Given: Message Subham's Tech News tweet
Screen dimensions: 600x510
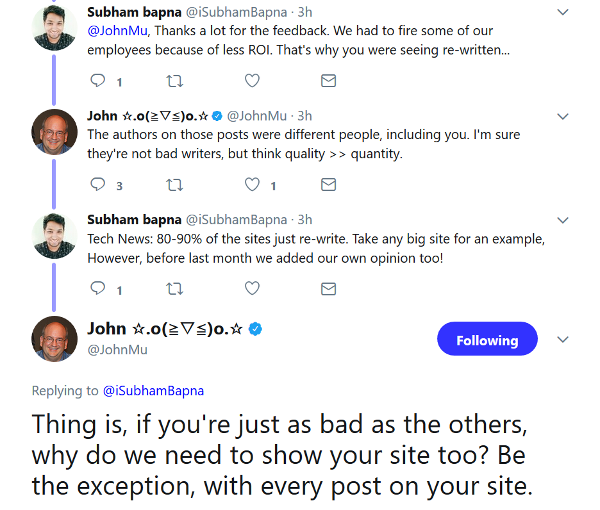Looking at the screenshot, I should 328,289.
